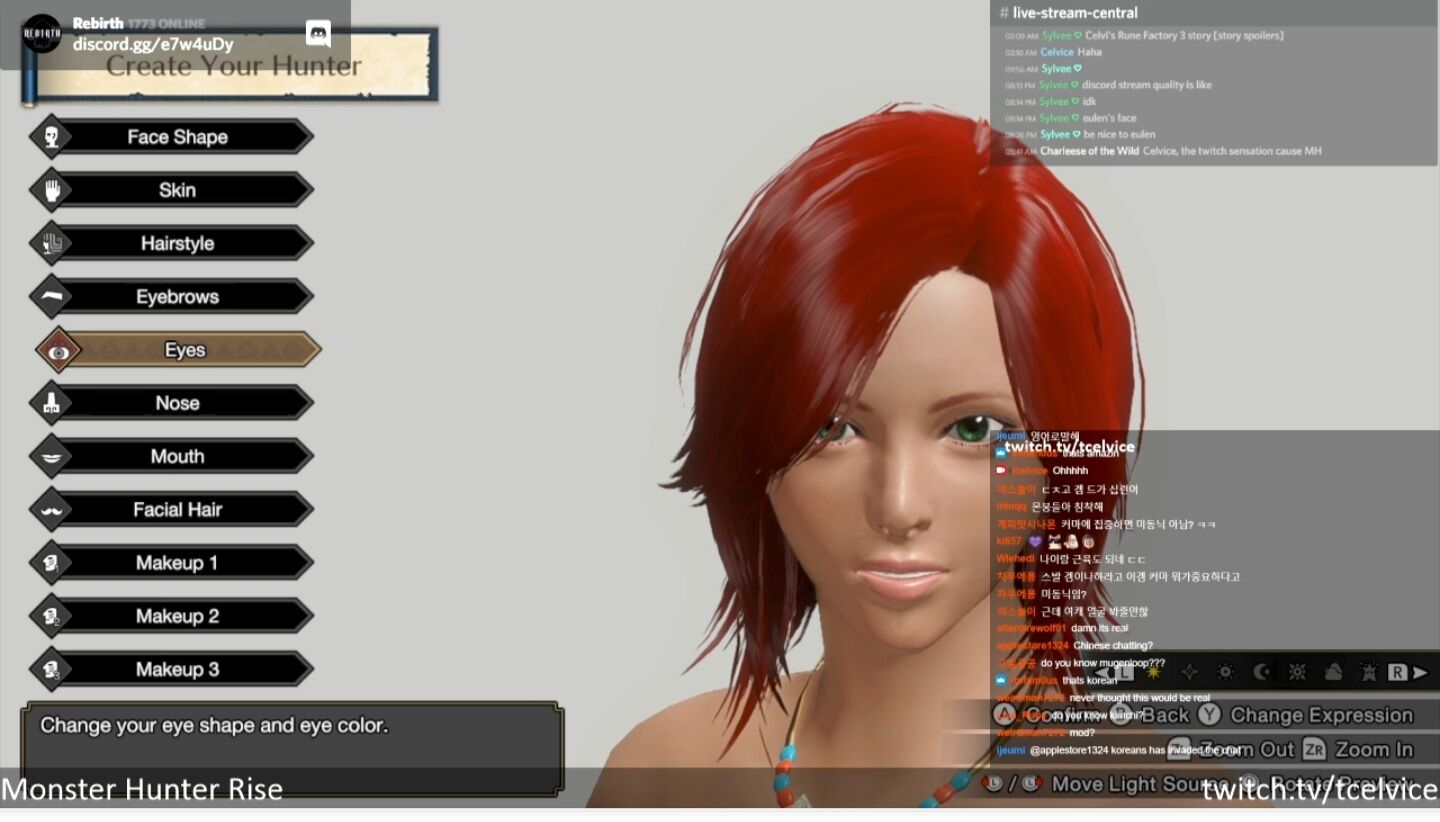Open the discord.gg/e7w4uDy invite link
This screenshot has width=1440, height=822.
coord(153,44)
